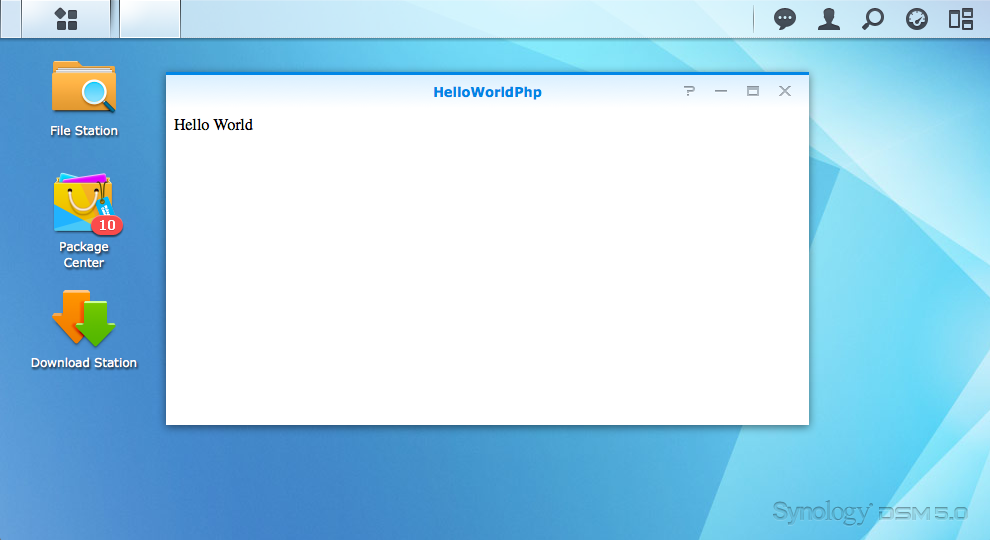Maximize the HelloWorldPhp window

coord(753,91)
